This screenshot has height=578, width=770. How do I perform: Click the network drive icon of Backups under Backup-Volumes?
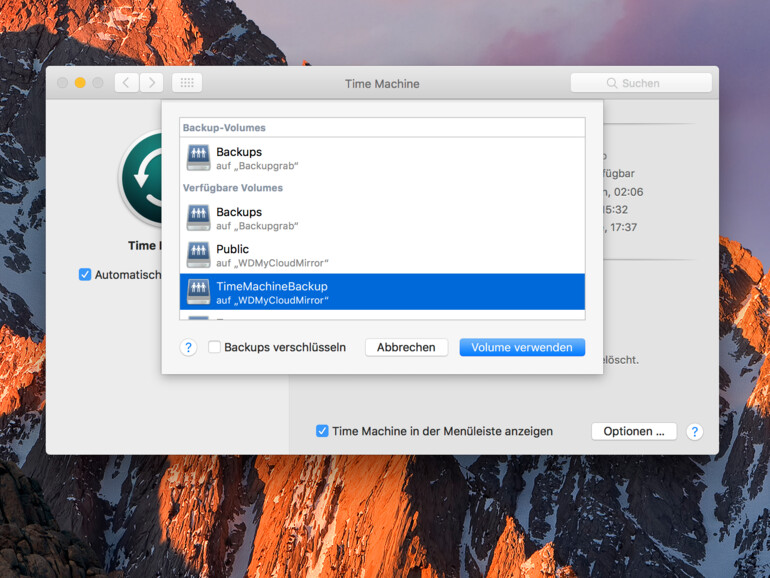[198, 158]
